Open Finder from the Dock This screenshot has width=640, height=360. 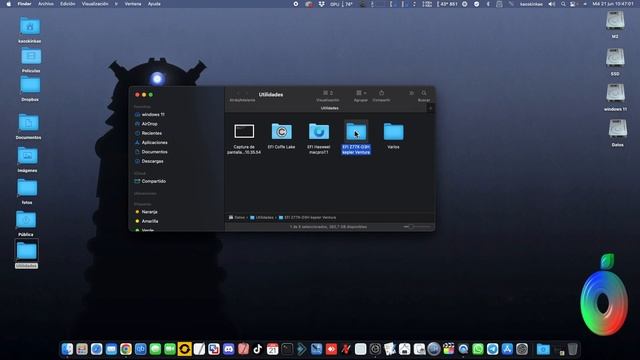pyautogui.click(x=67, y=349)
